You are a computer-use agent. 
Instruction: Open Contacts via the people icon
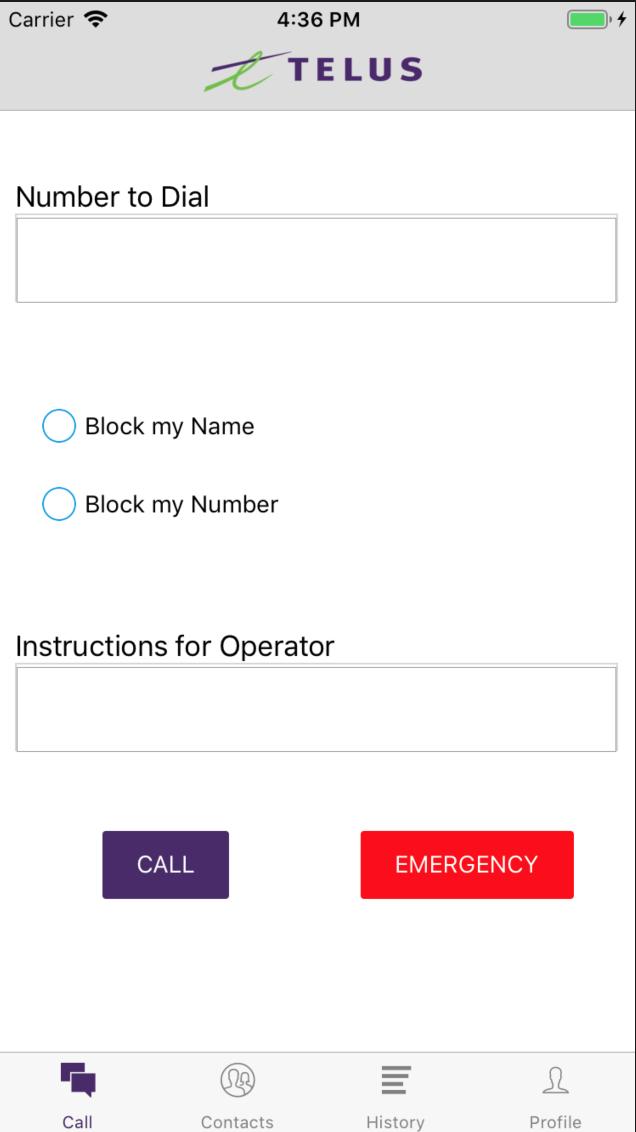(x=237, y=1080)
